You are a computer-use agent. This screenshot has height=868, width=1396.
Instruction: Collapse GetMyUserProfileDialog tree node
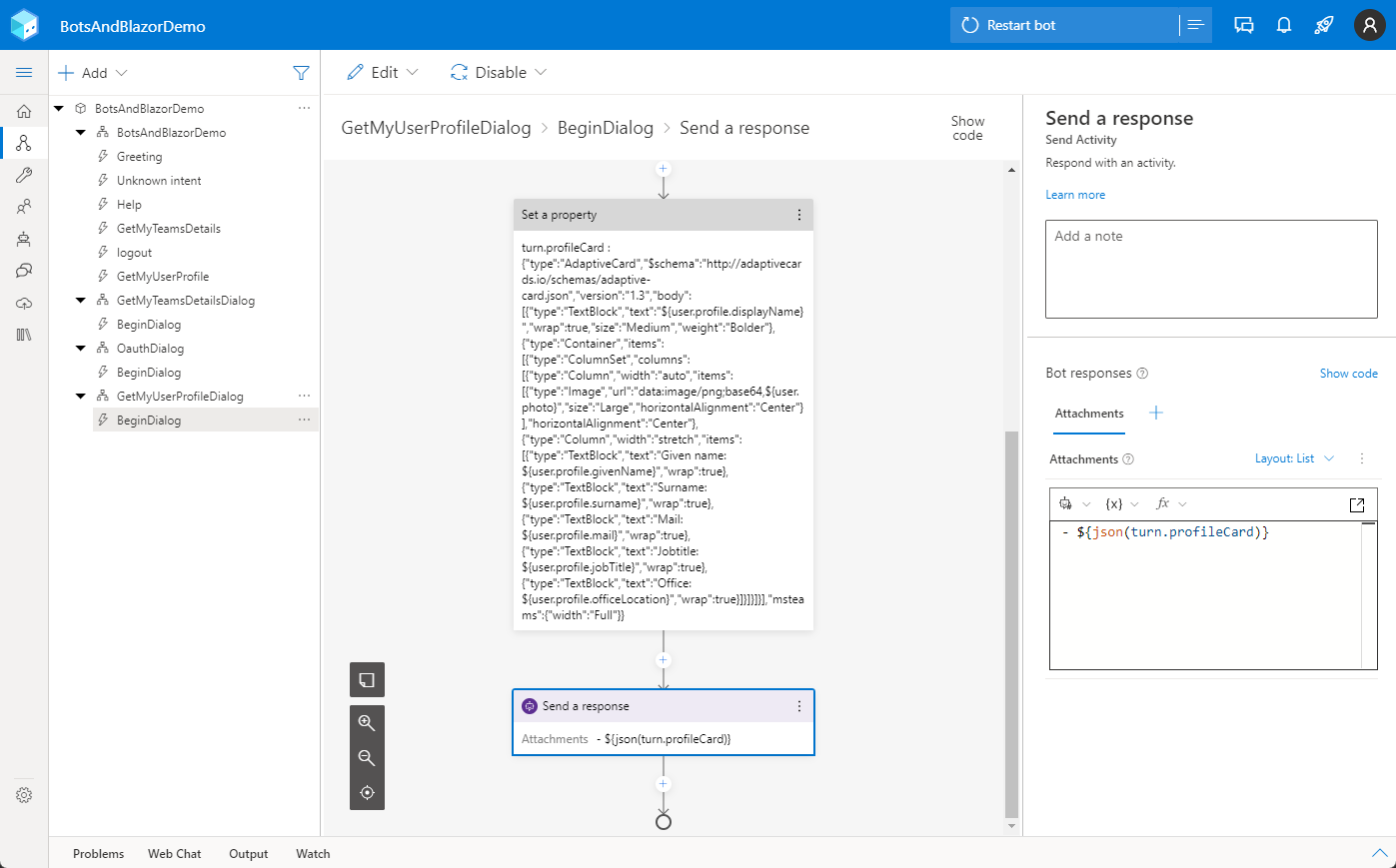point(81,396)
